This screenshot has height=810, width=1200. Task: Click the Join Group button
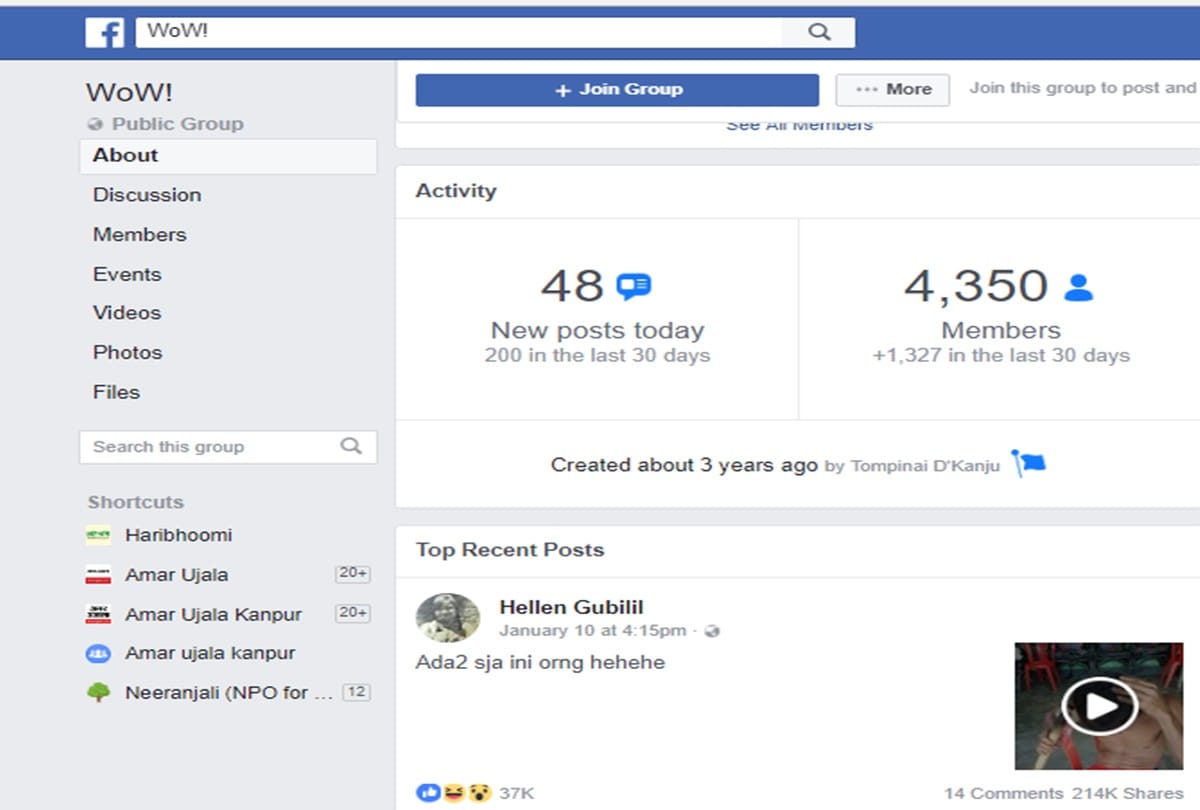[x=617, y=90]
